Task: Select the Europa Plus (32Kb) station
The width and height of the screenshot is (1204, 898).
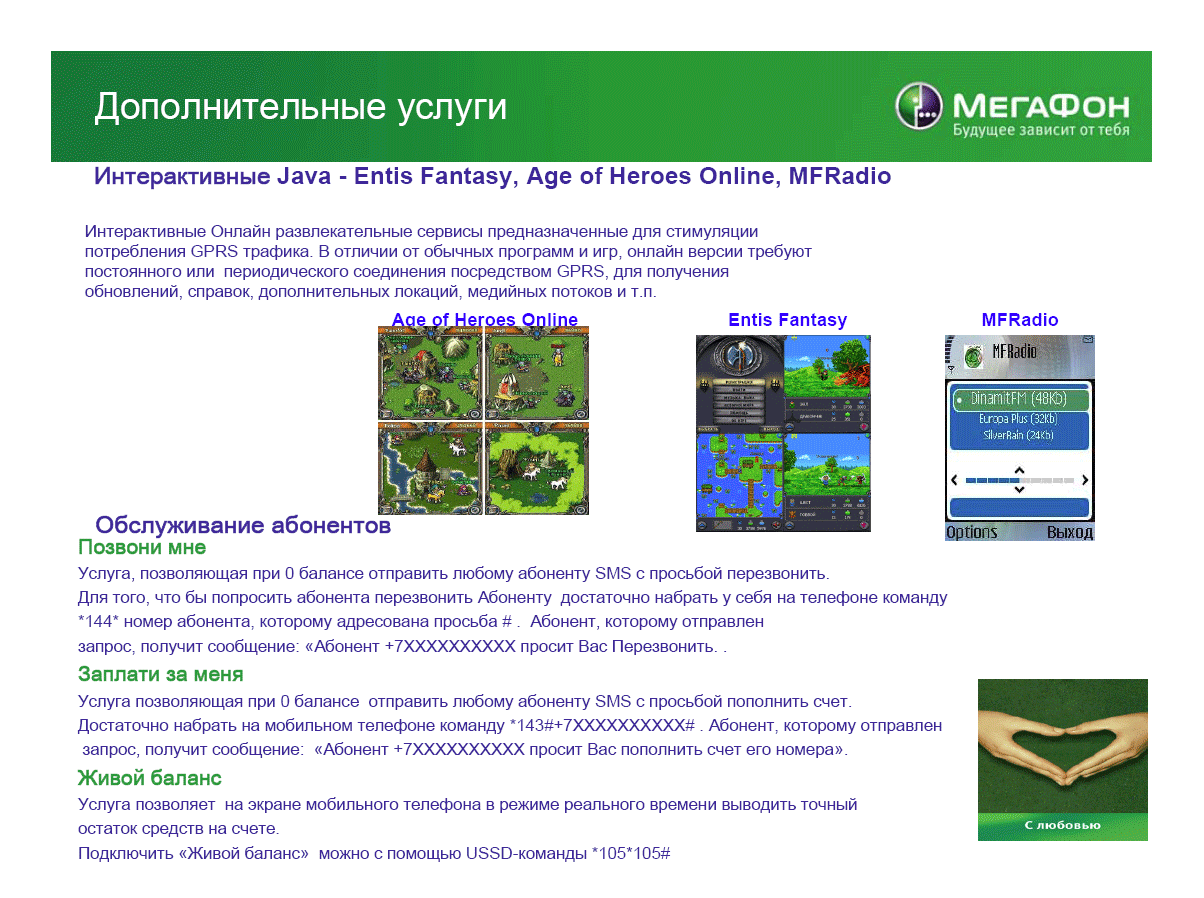Action: (1019, 419)
